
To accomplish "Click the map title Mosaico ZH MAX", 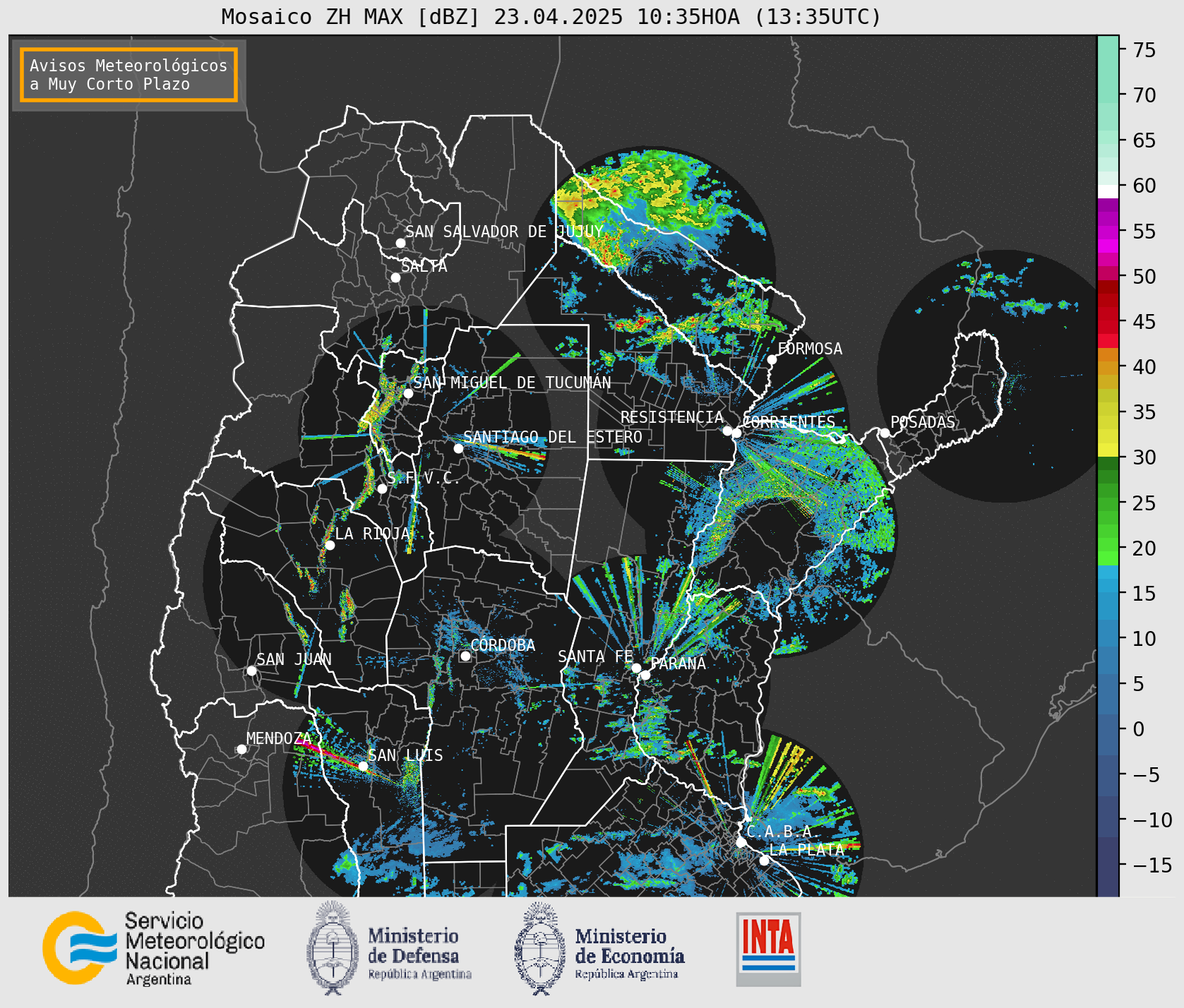I will (551, 16).
